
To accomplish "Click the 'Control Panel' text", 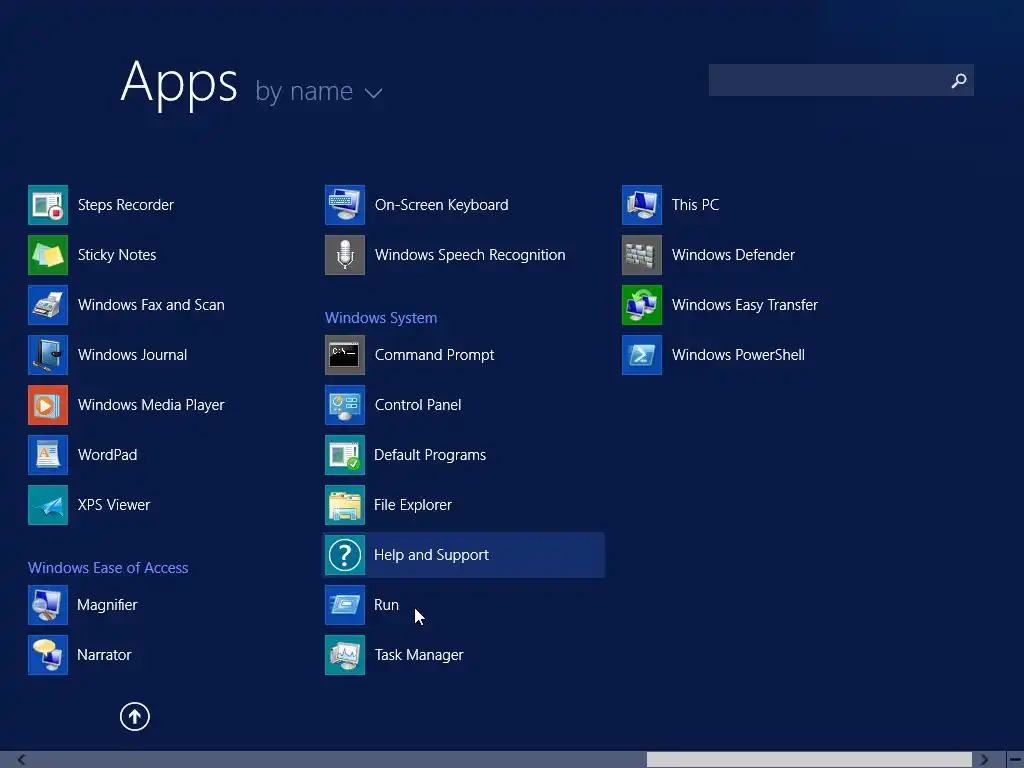I will (418, 405).
